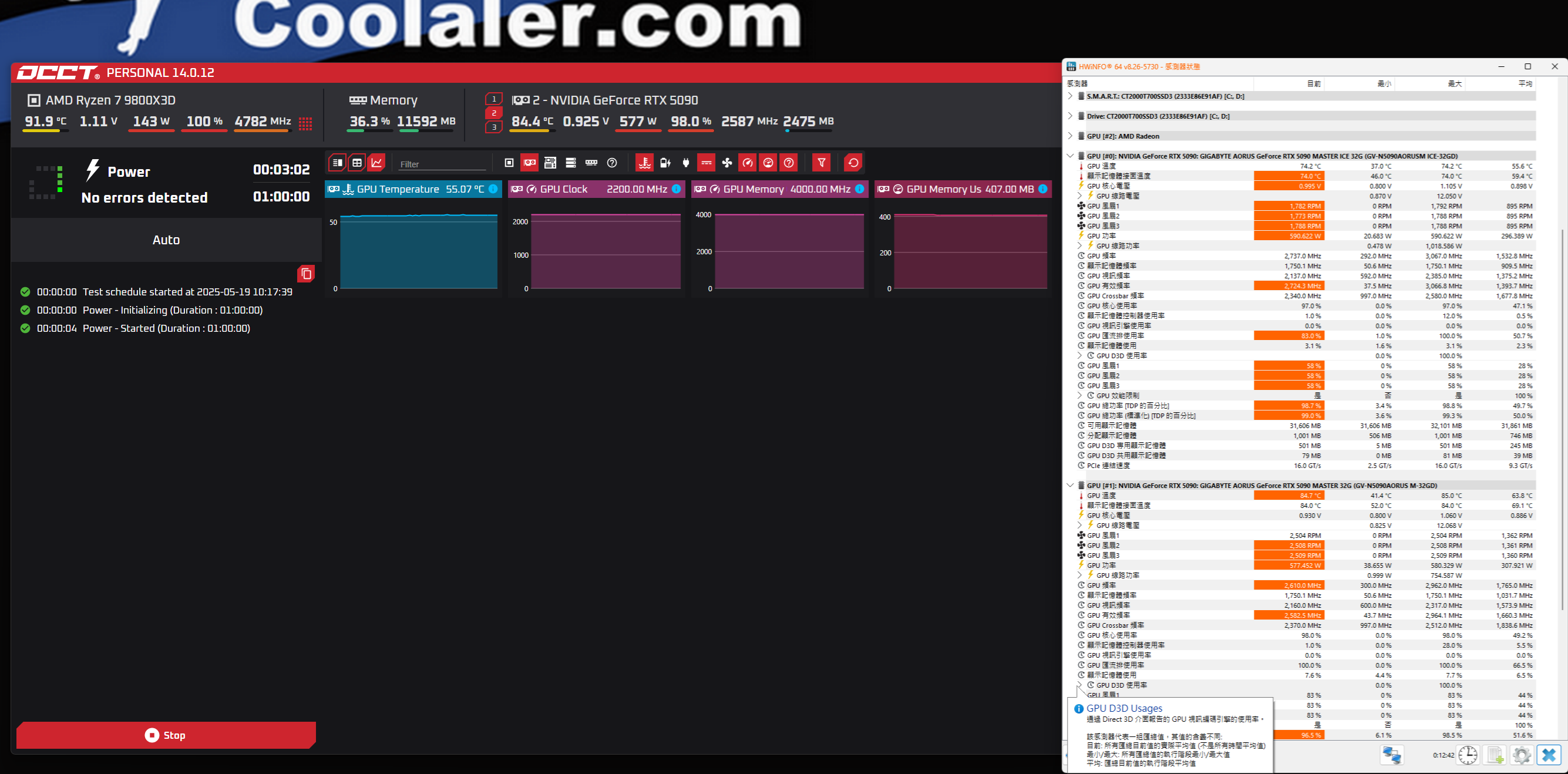This screenshot has height=774, width=1568.
Task: Start logging with the document plus icon
Action: click(x=1495, y=755)
